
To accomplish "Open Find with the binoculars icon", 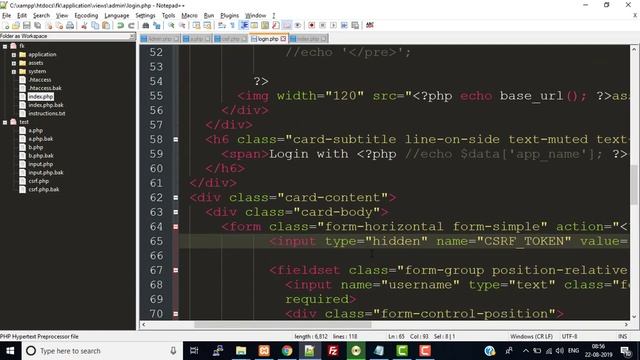I will coord(146,25).
